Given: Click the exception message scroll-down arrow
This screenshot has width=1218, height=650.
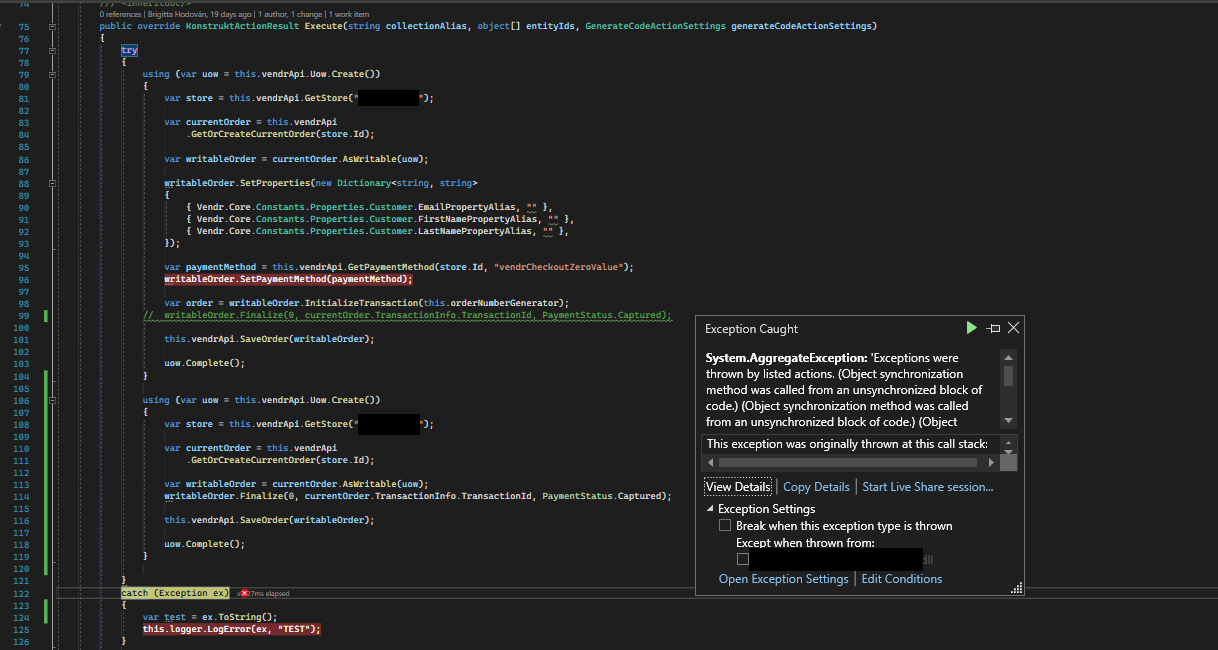Looking at the screenshot, I should (x=1009, y=421).
